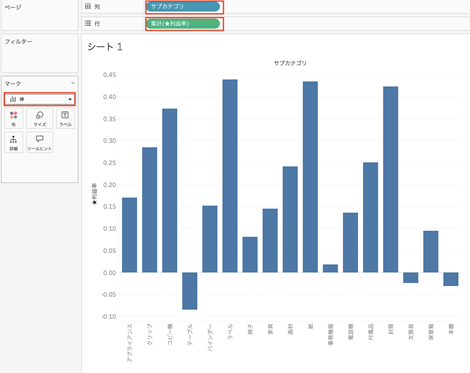Click the 0.45 axis tick label
This screenshot has height=373, width=470.
tap(109, 75)
